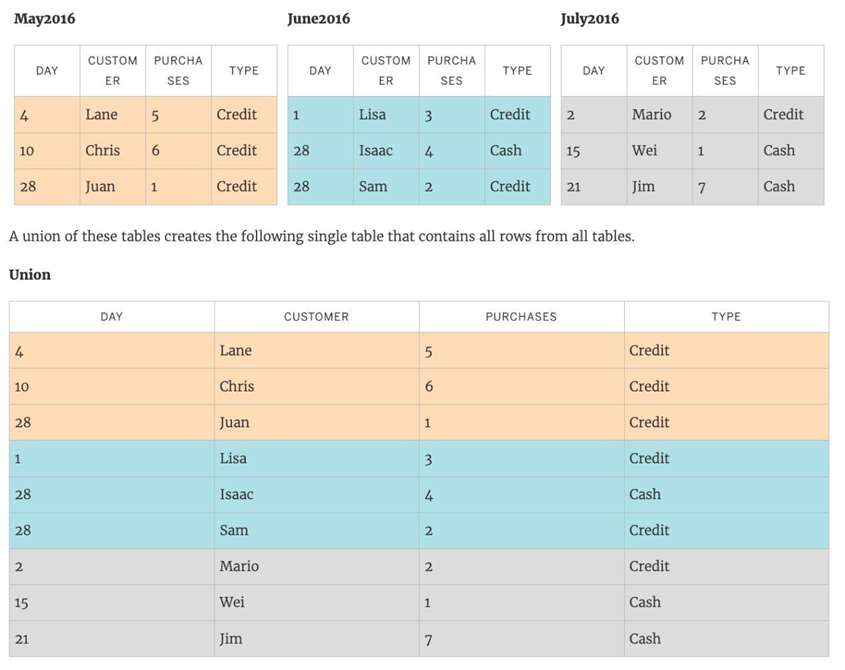The image size is (845, 670).
Task: Click the sentence describing the union of tables
Action: click(321, 237)
